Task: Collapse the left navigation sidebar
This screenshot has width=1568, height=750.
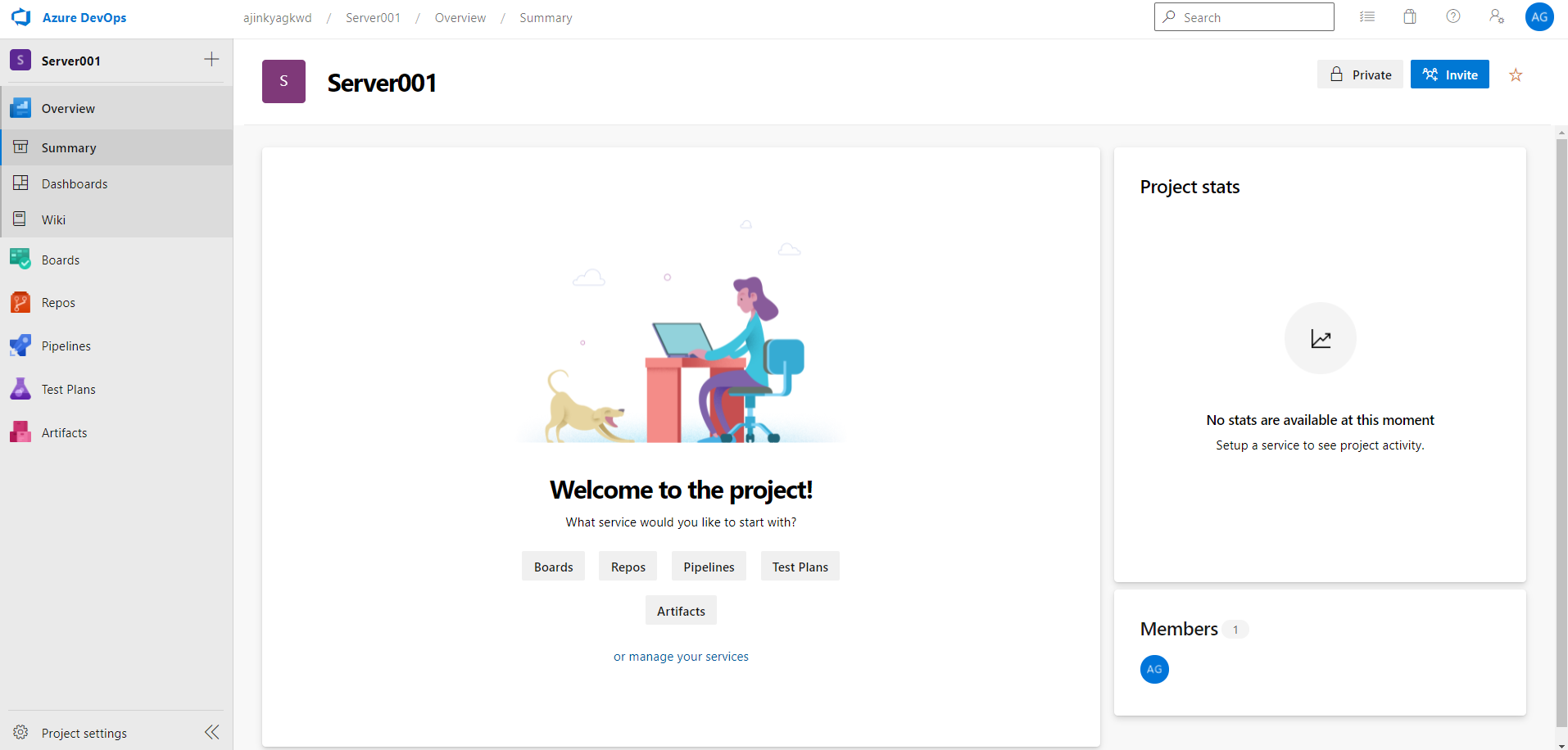Action: 212,732
